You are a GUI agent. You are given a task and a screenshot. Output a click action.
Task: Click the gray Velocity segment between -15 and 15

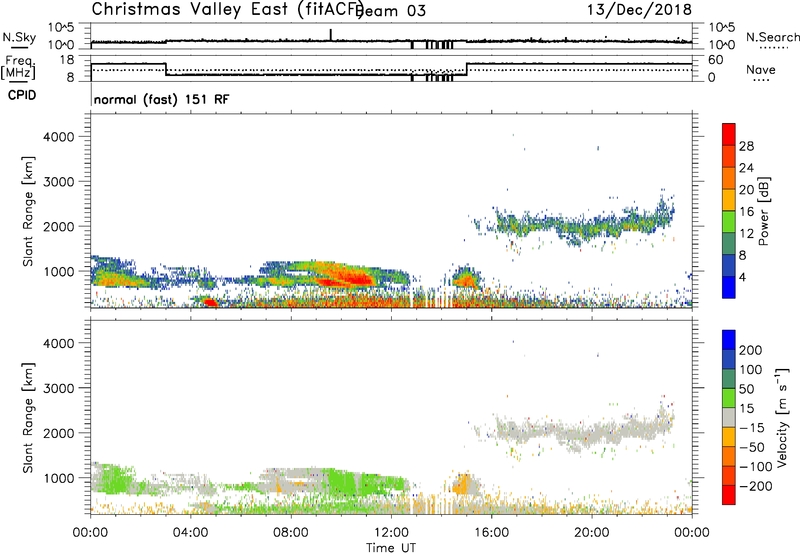[729, 418]
